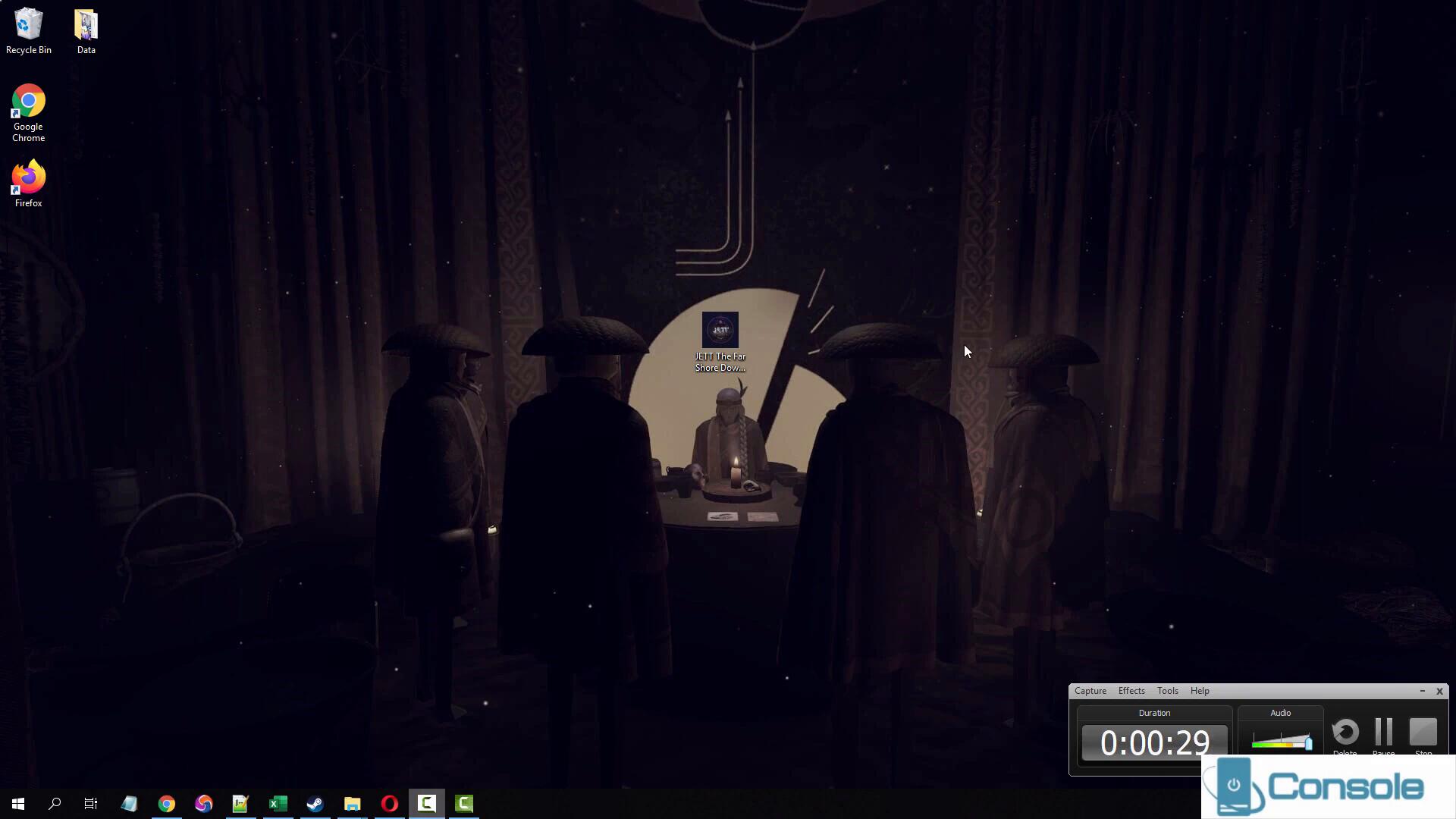This screenshot has width=1456, height=819.
Task: Delete the current recording
Action: click(x=1345, y=733)
